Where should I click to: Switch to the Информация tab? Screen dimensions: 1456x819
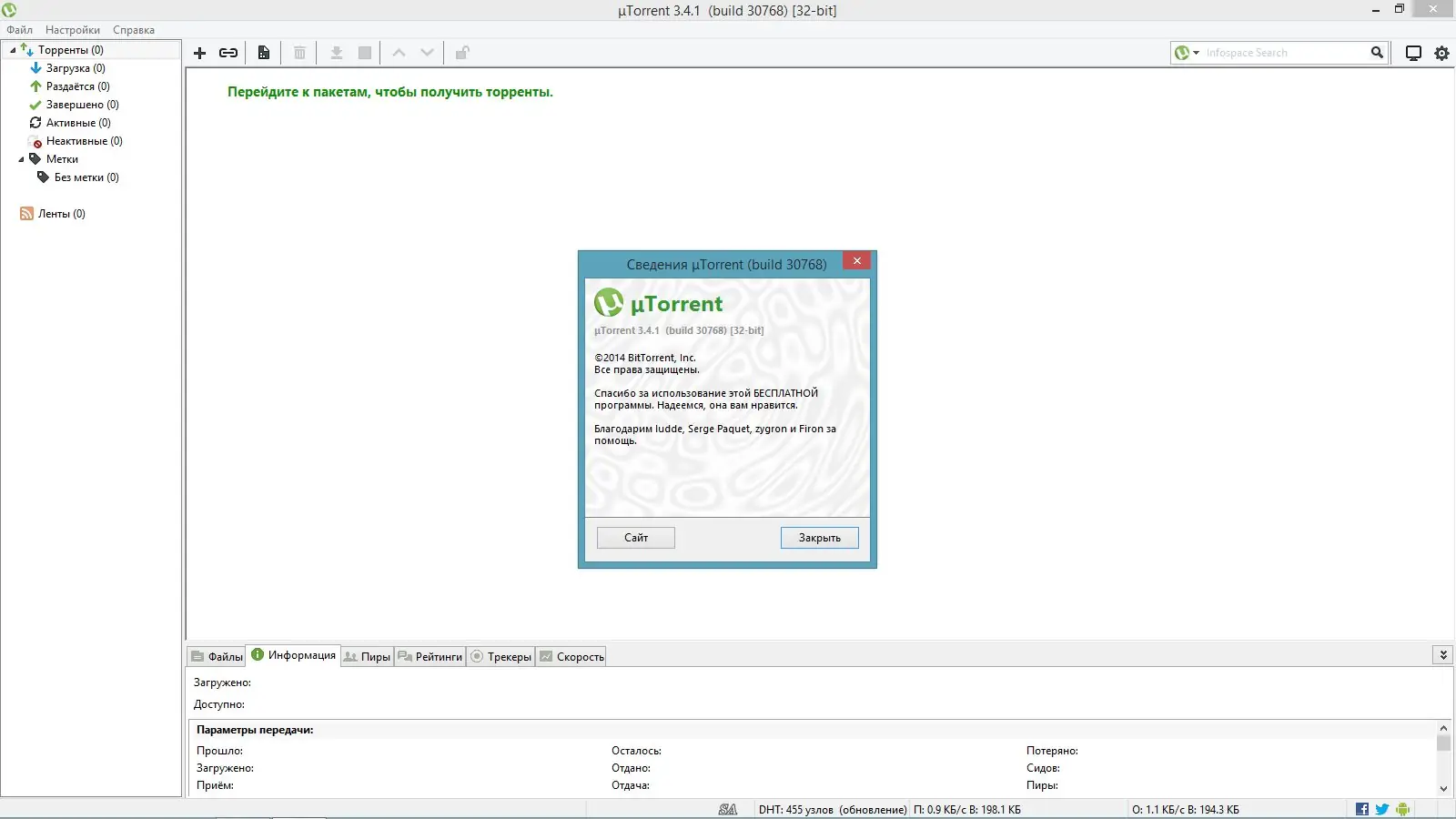[293, 655]
